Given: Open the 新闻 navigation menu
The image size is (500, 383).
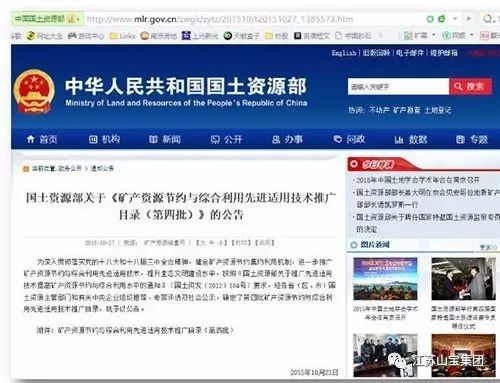Looking at the screenshot, I should pos(165,139).
